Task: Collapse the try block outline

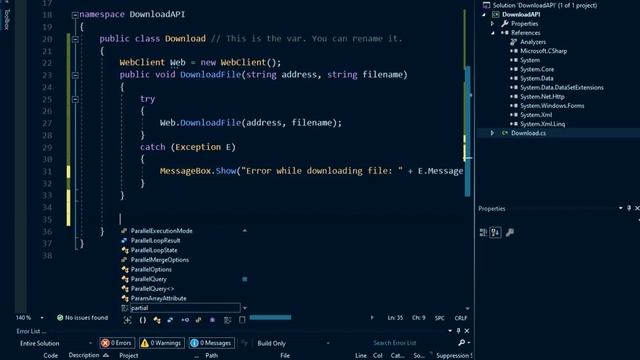Action: (x=75, y=99)
